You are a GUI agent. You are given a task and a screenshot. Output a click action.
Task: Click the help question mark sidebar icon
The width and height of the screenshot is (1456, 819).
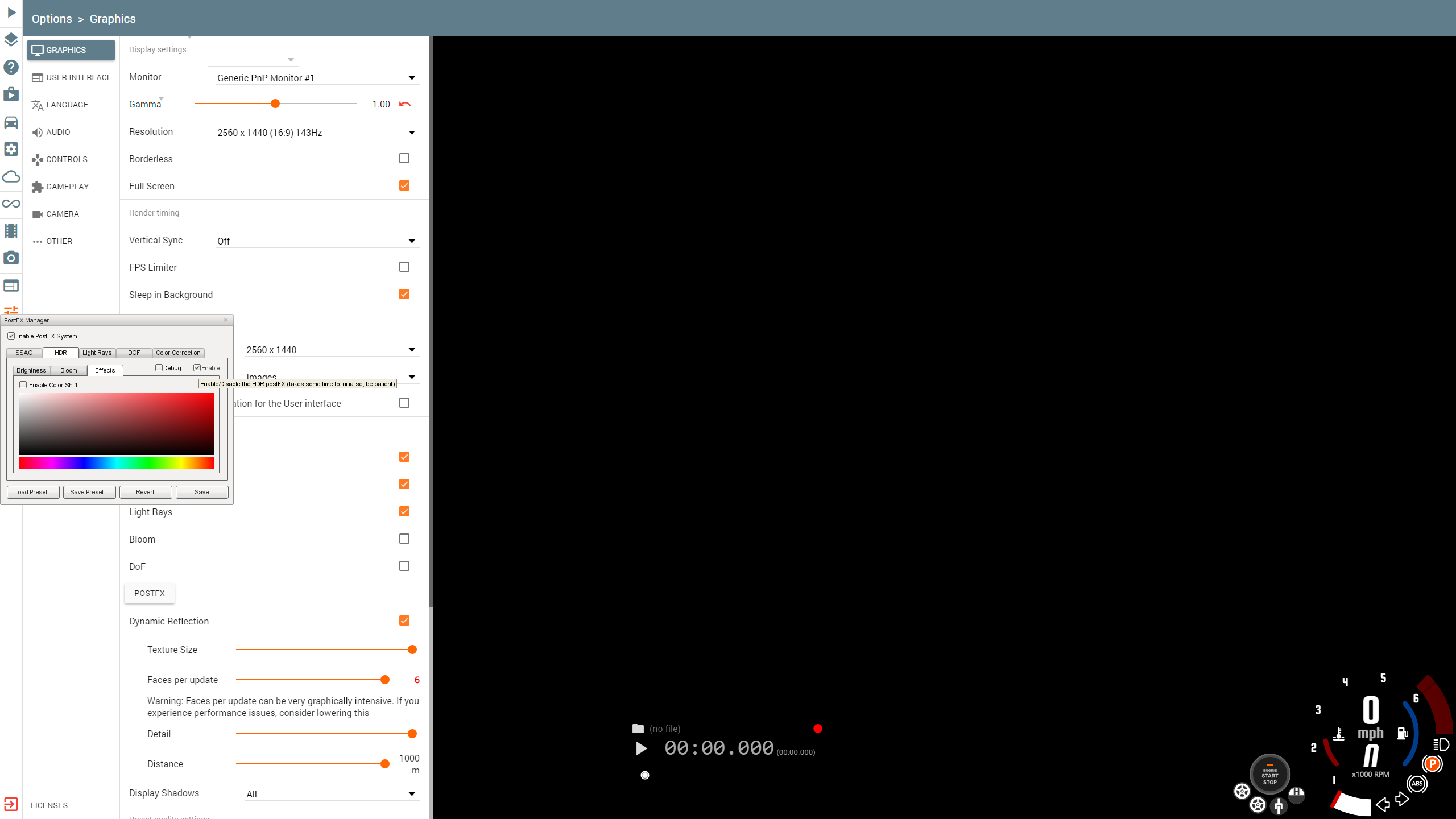coord(11,67)
